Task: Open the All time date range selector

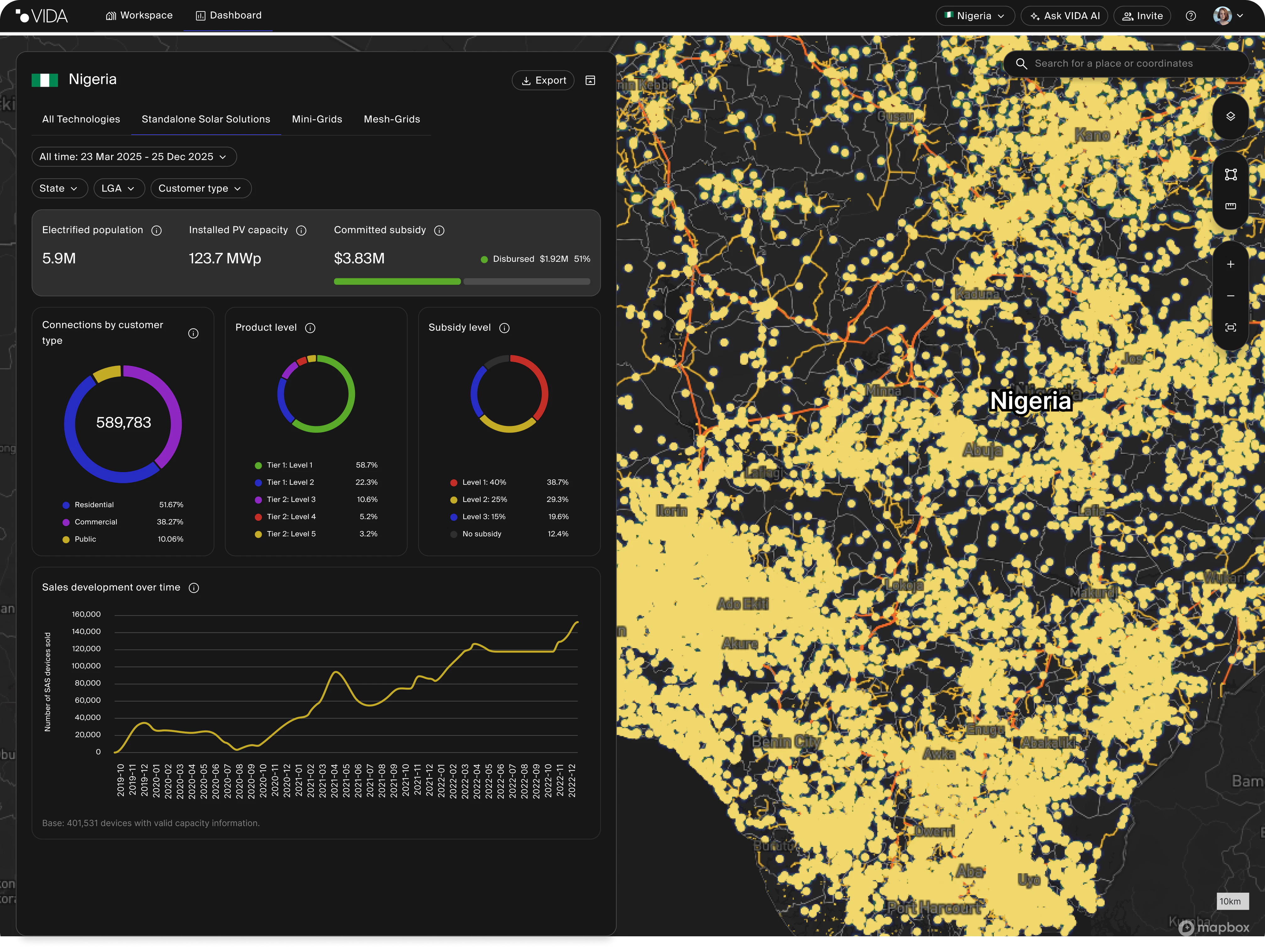Action: click(x=134, y=157)
